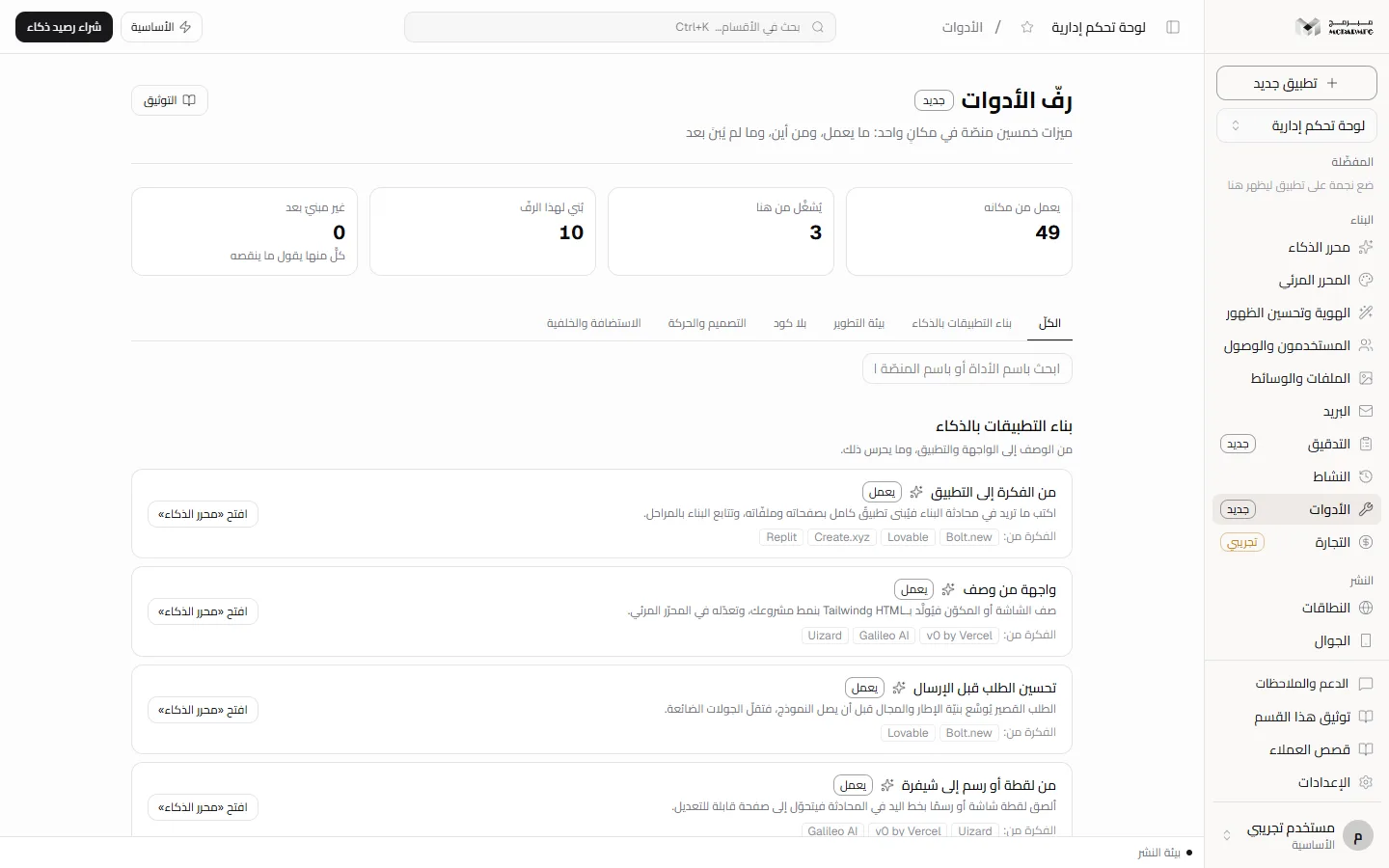Viewport: 1389px width, 868px height.
Task: Open the الأساسية plan selector
Action: pos(161,27)
